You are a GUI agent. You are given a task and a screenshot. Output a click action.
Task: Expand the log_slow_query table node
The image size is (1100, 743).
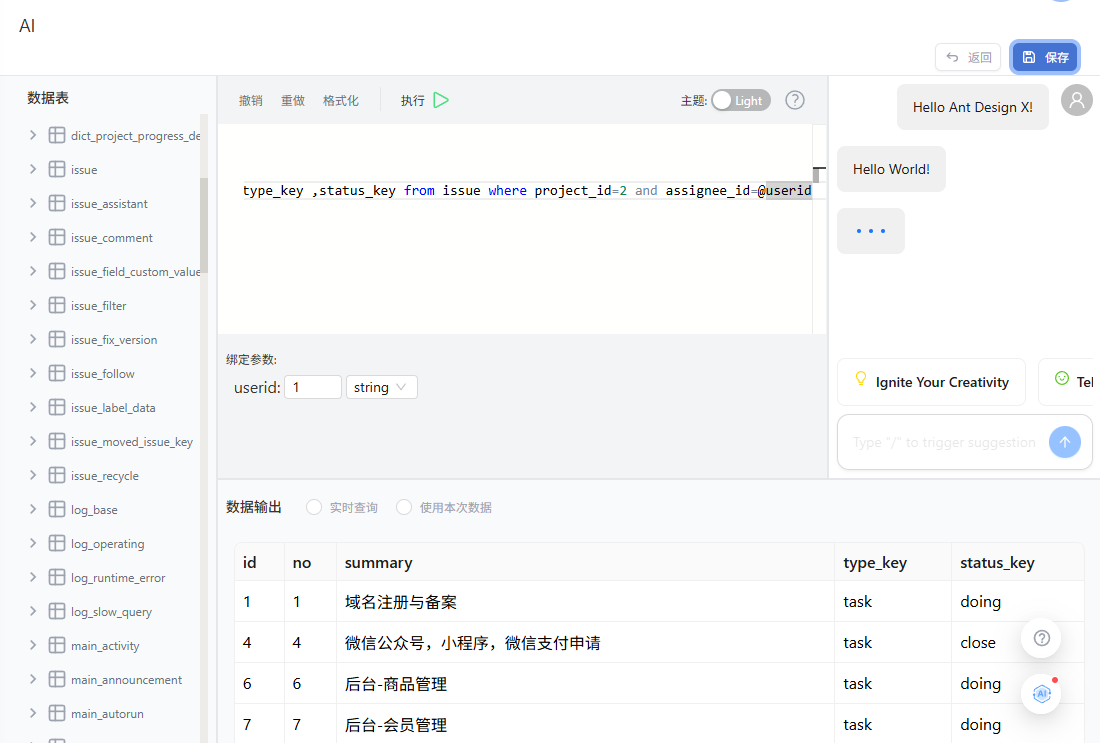[32, 612]
